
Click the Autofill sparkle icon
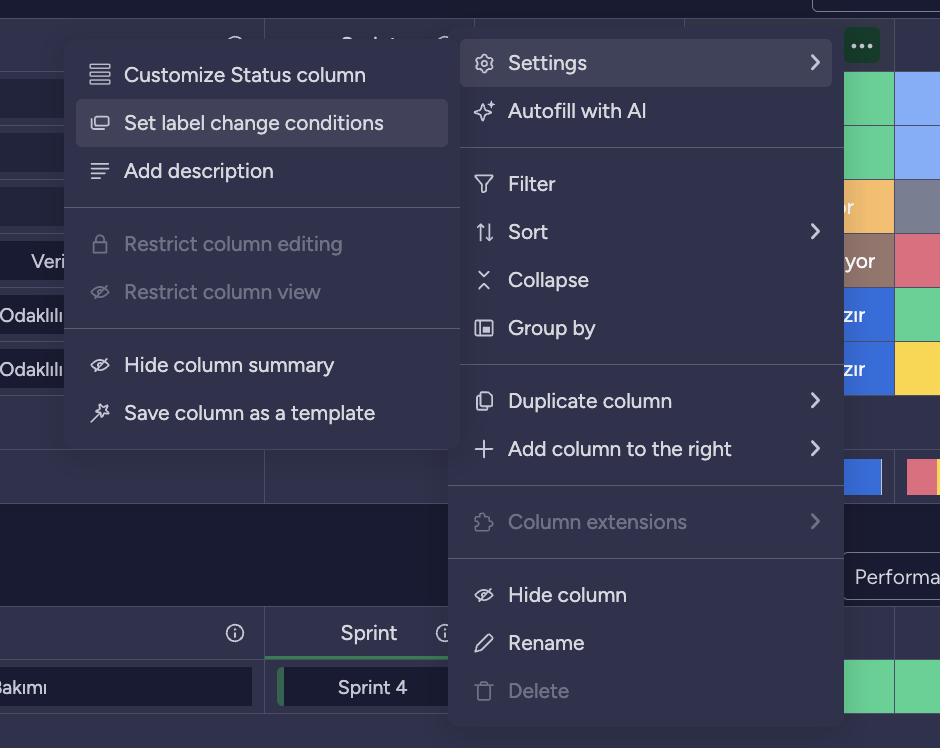484,111
